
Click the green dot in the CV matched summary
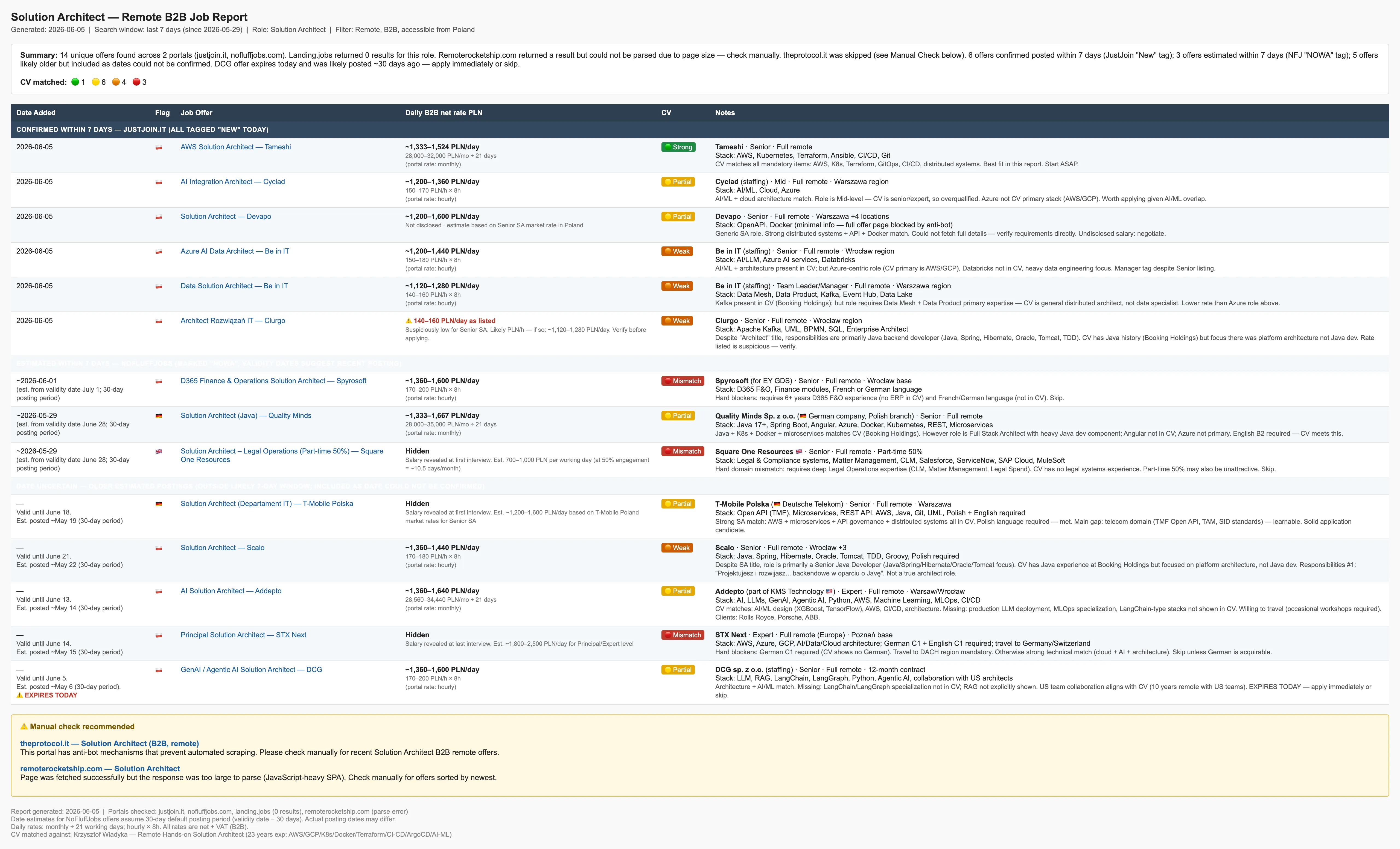tap(75, 82)
